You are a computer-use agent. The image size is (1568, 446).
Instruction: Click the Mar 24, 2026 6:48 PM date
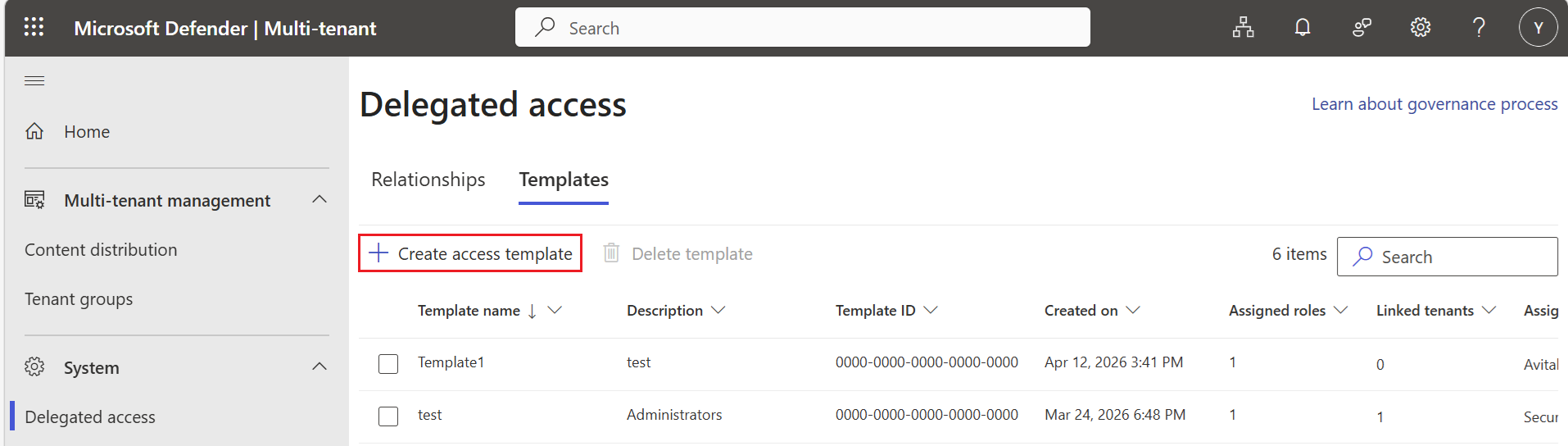(x=1115, y=415)
